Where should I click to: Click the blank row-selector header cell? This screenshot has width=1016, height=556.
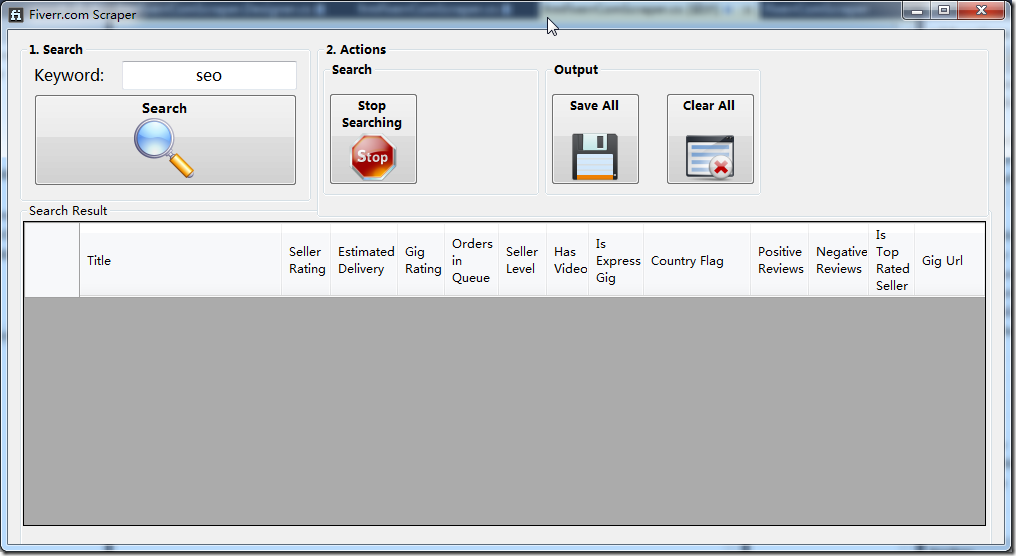tap(52, 261)
